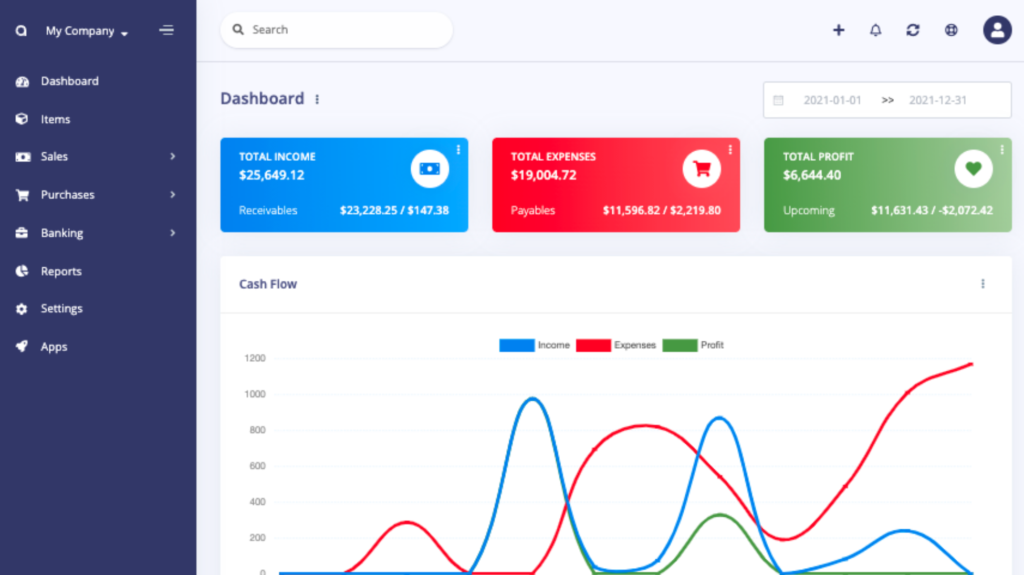This screenshot has width=1024, height=575.
Task: Click the Purchases cart icon in the sidebar
Action: [22, 195]
